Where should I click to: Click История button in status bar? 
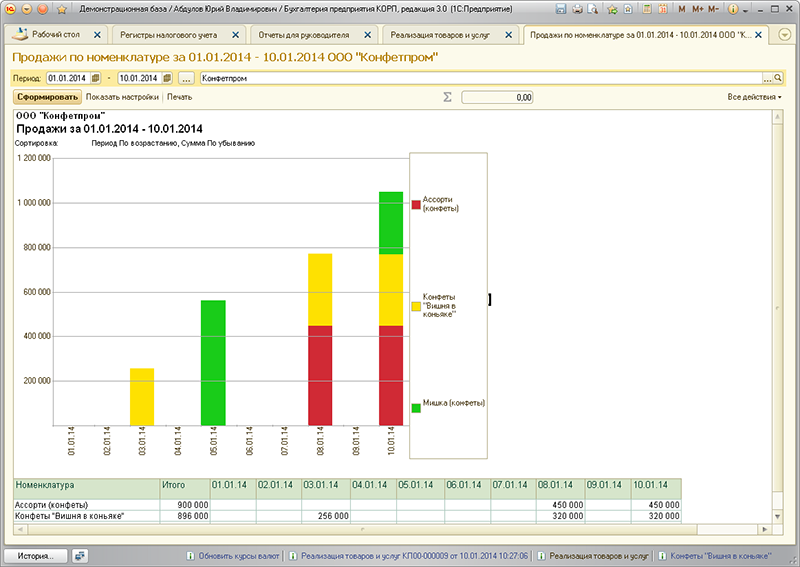pos(36,556)
